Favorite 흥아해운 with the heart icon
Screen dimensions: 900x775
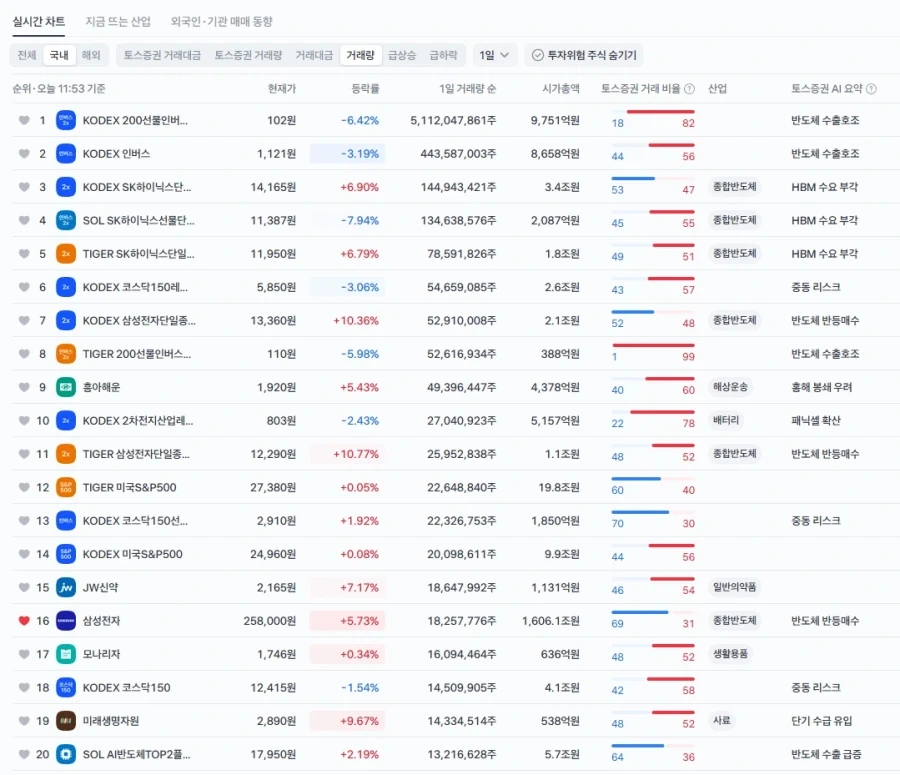click(x=24, y=387)
